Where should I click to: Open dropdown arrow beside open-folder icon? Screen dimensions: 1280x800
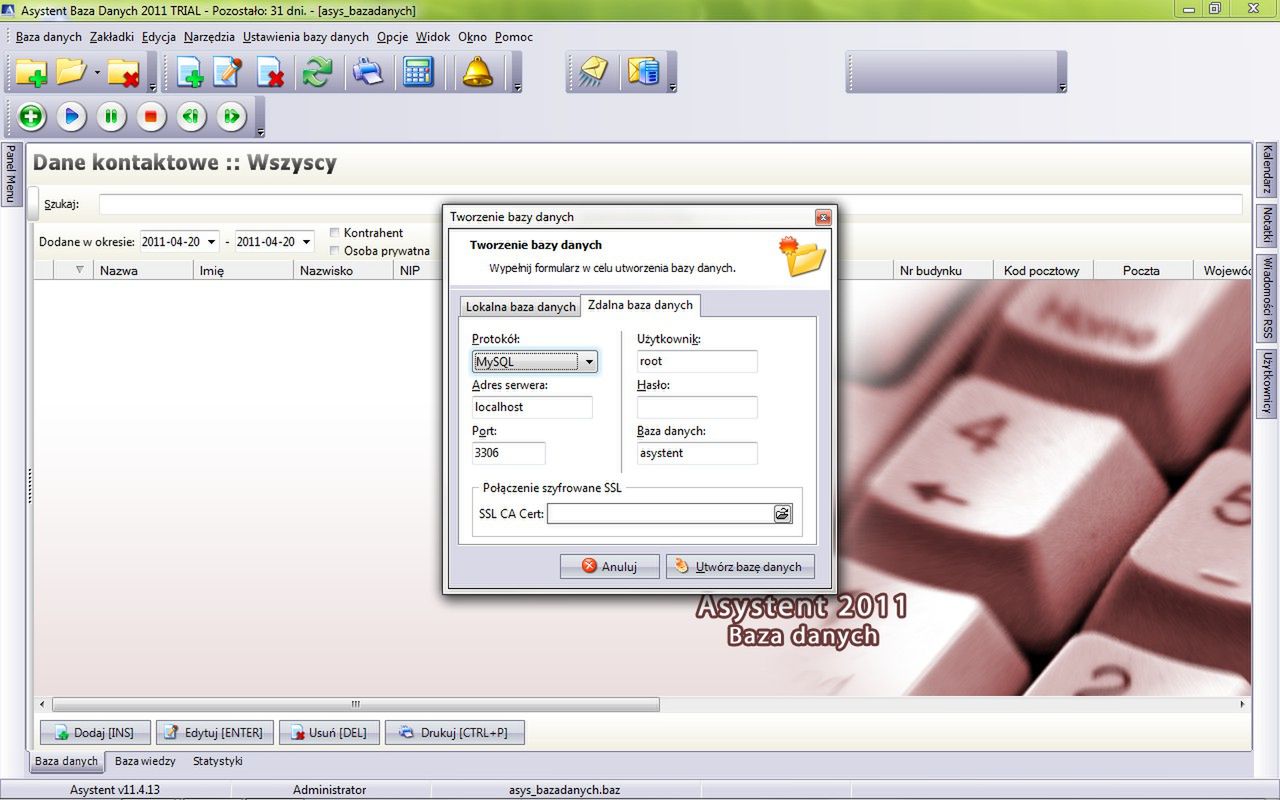tap(97, 73)
